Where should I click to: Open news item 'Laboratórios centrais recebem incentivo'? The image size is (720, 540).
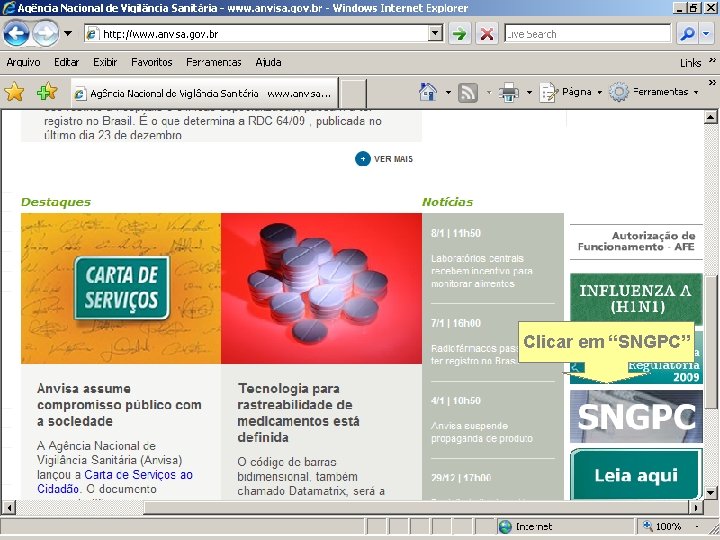click(482, 271)
